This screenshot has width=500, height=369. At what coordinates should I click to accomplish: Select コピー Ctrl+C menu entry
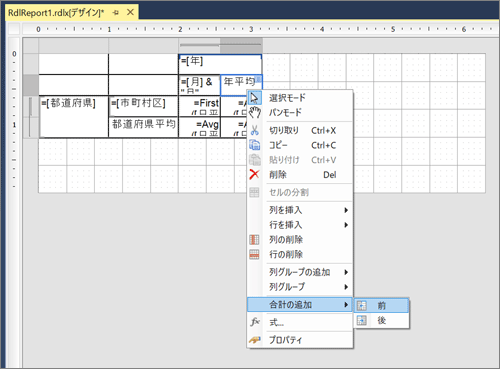[300, 145]
